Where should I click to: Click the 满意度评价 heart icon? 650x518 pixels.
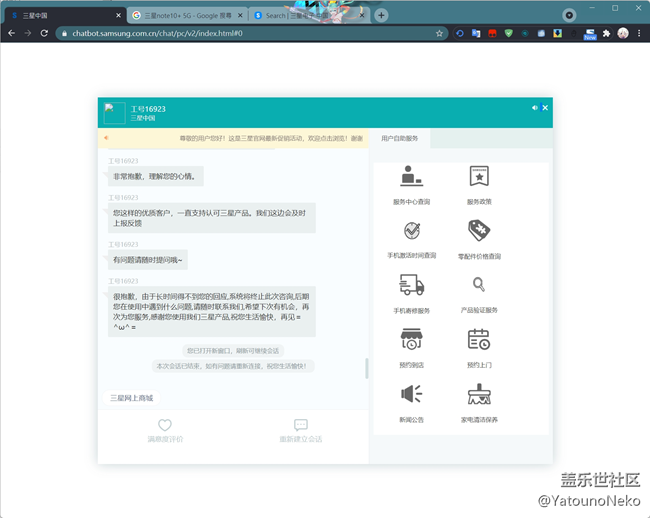(x=165, y=425)
